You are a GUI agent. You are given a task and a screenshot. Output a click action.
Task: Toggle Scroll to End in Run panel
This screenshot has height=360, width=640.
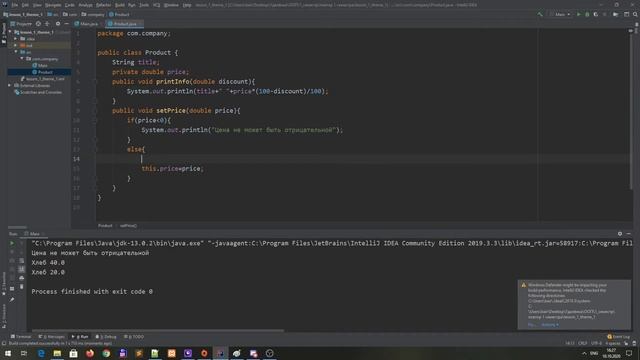(x=22, y=269)
